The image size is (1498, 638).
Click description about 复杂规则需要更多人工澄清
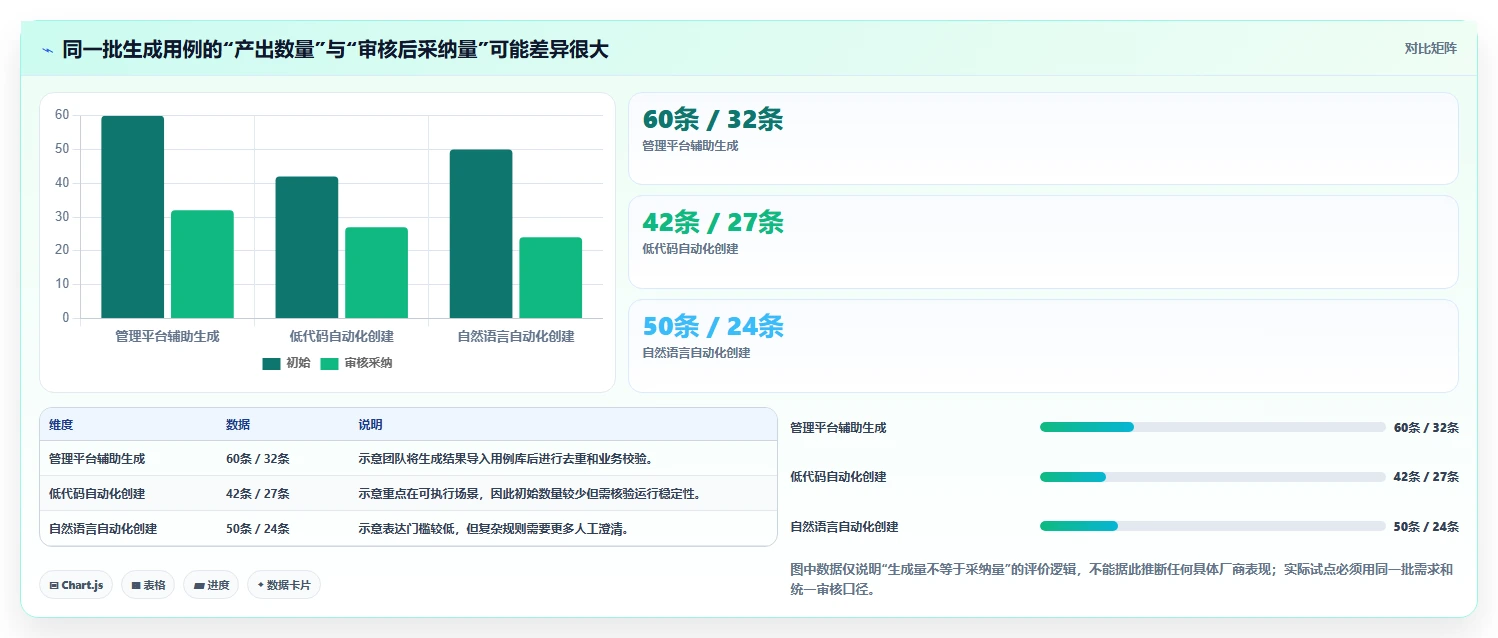[x=493, y=529]
